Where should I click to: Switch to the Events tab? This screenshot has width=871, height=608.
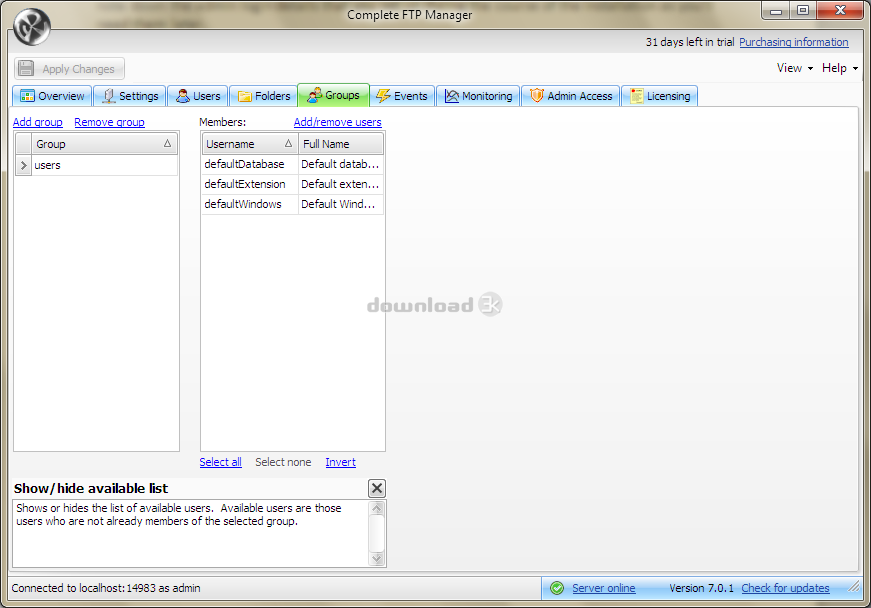click(x=402, y=96)
